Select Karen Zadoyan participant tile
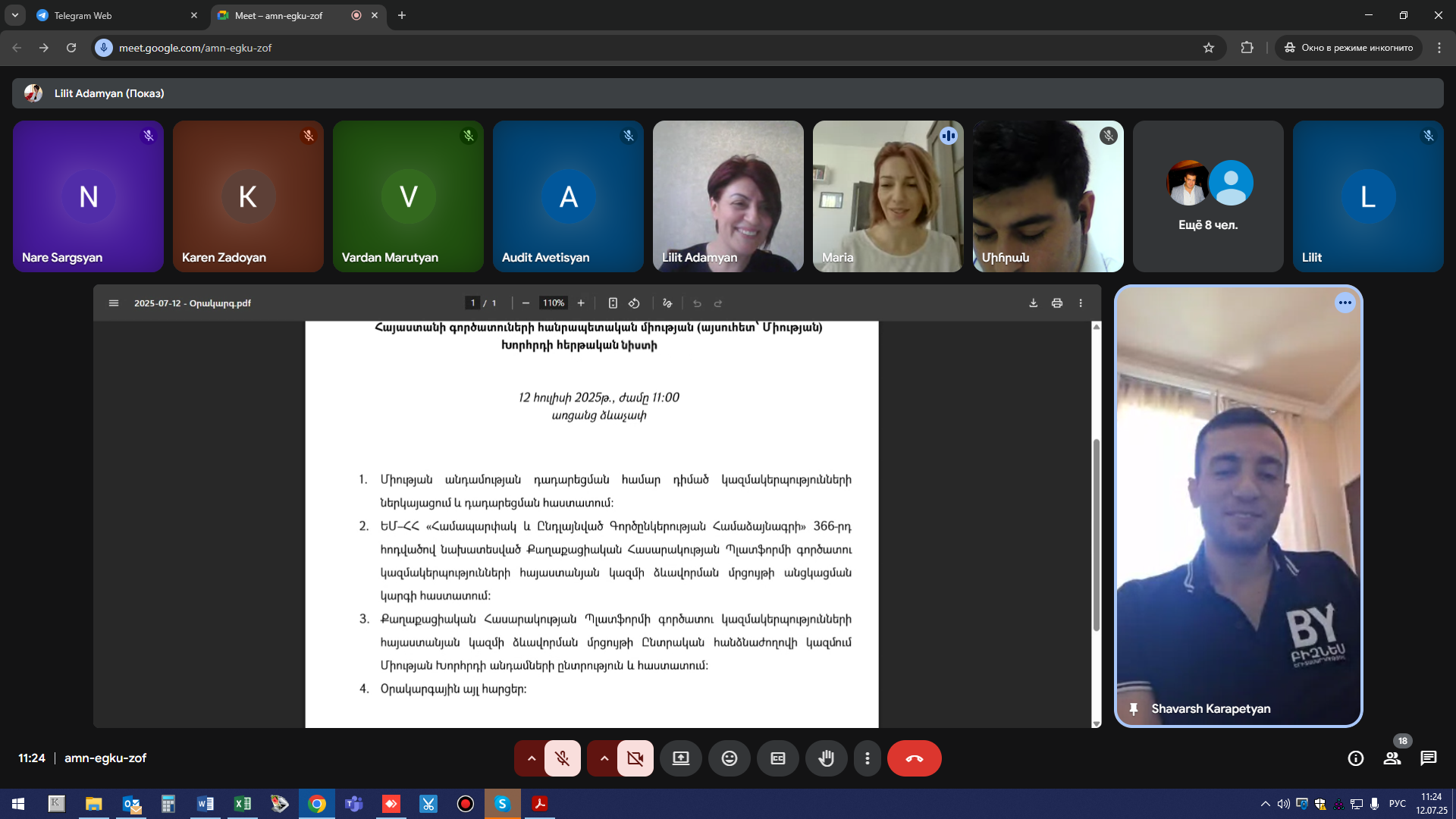 (x=248, y=196)
